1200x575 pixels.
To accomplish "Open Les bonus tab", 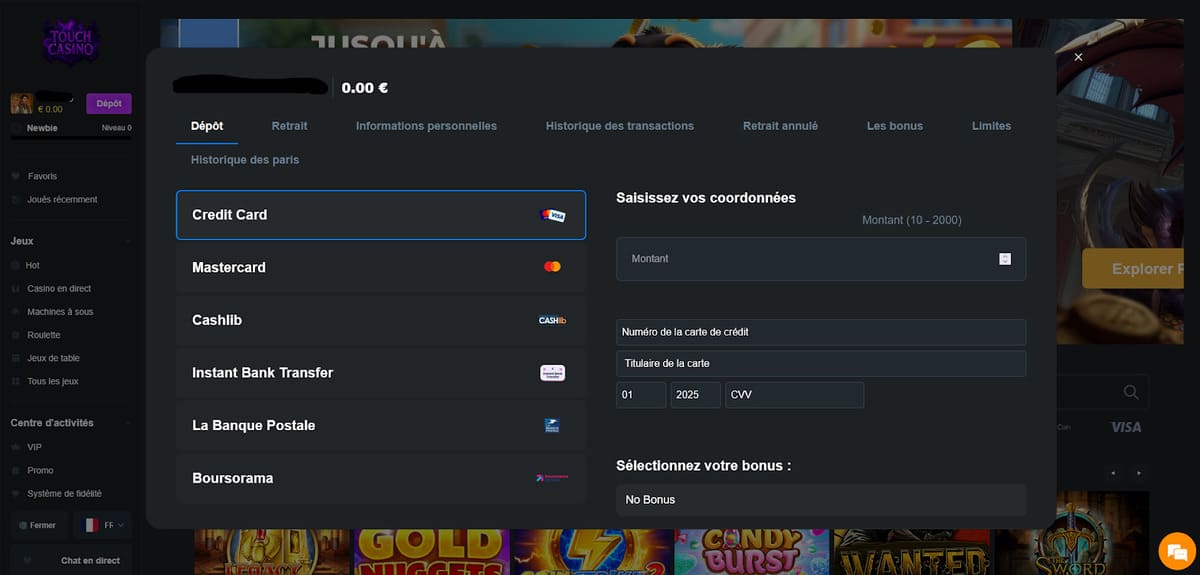I will (x=895, y=126).
